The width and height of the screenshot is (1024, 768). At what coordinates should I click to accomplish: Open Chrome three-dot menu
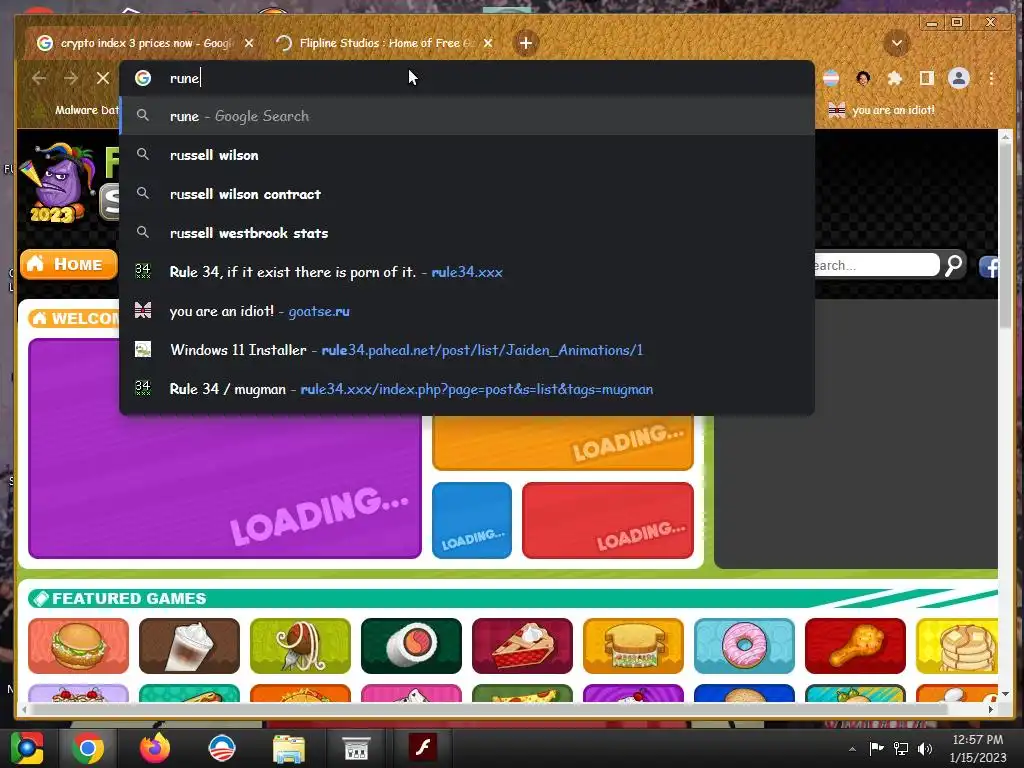click(991, 78)
